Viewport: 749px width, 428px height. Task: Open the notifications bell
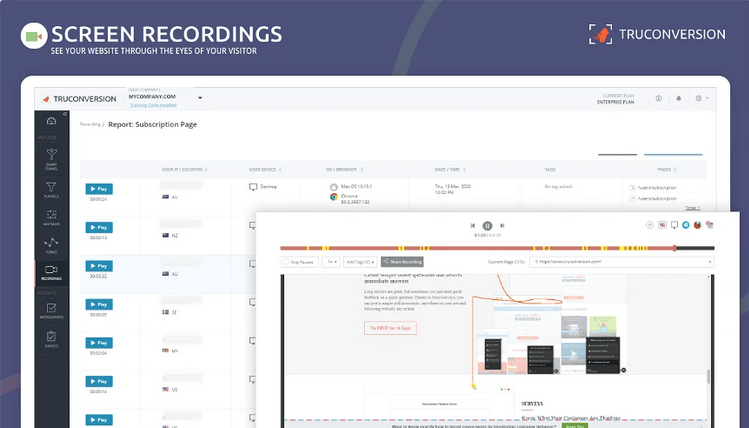679,98
